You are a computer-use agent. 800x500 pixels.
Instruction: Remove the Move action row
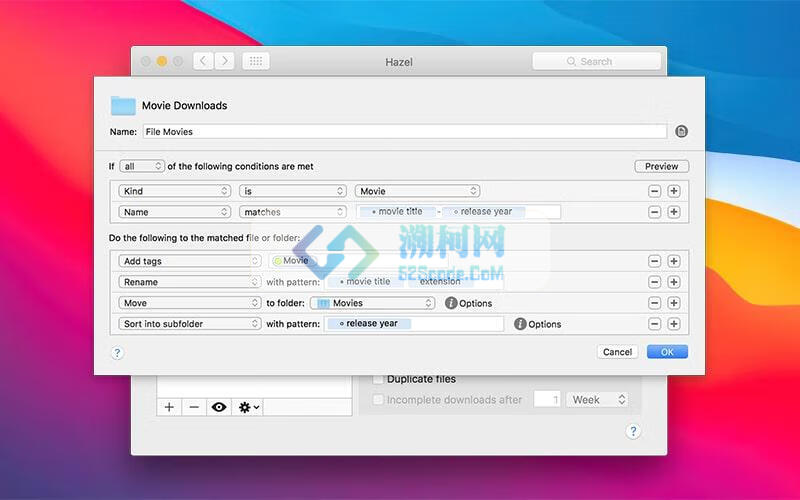pos(655,303)
